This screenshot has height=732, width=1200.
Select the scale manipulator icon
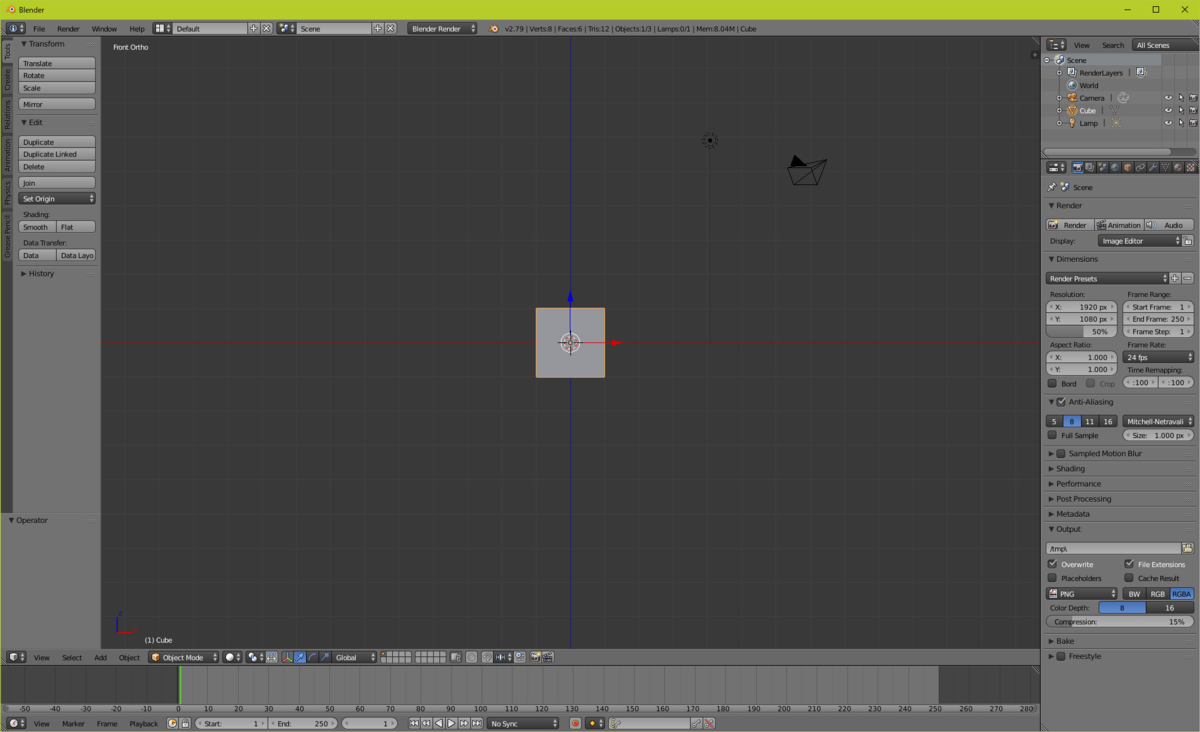tap(325, 657)
